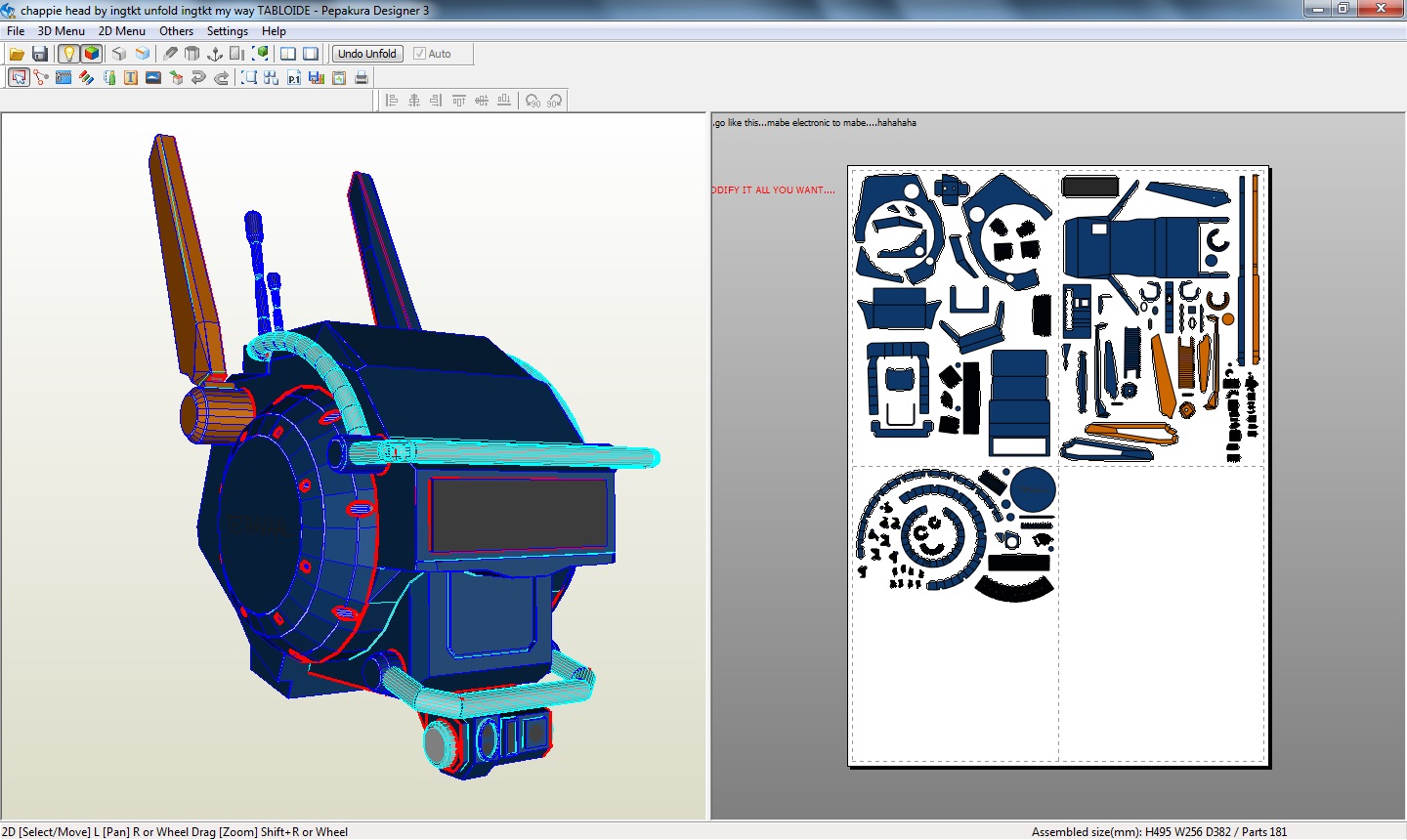Open the File menu
This screenshot has height=840, width=1407.
click(x=16, y=31)
